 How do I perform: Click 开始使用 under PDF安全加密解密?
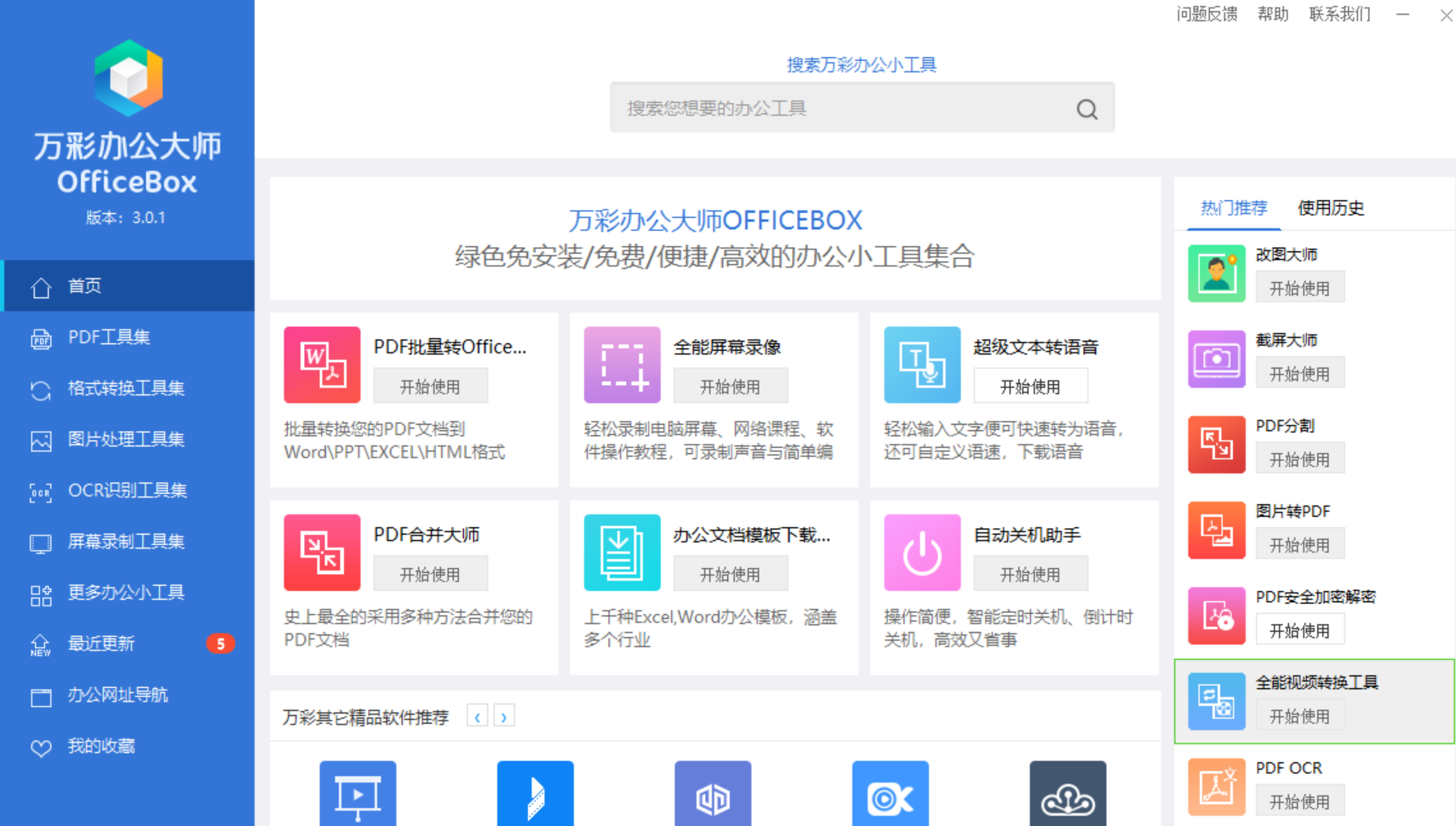tap(1300, 631)
